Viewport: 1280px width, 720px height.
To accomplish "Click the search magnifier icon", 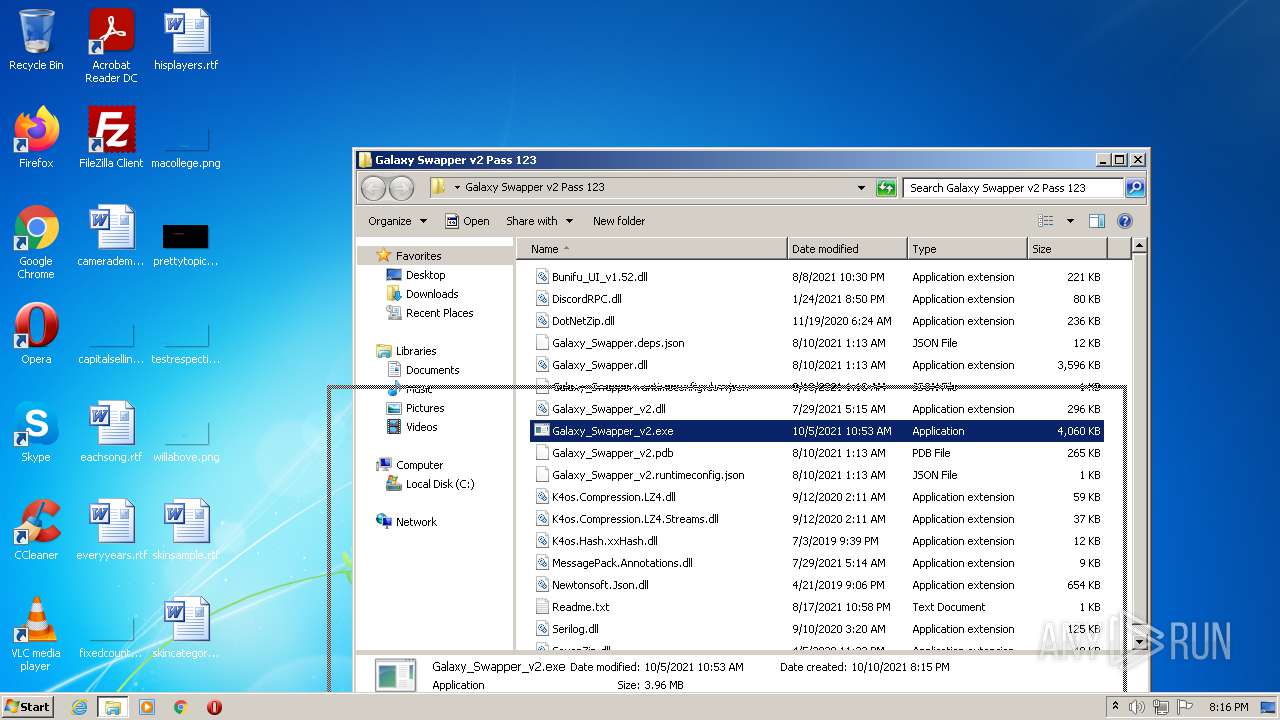I will [x=1134, y=188].
